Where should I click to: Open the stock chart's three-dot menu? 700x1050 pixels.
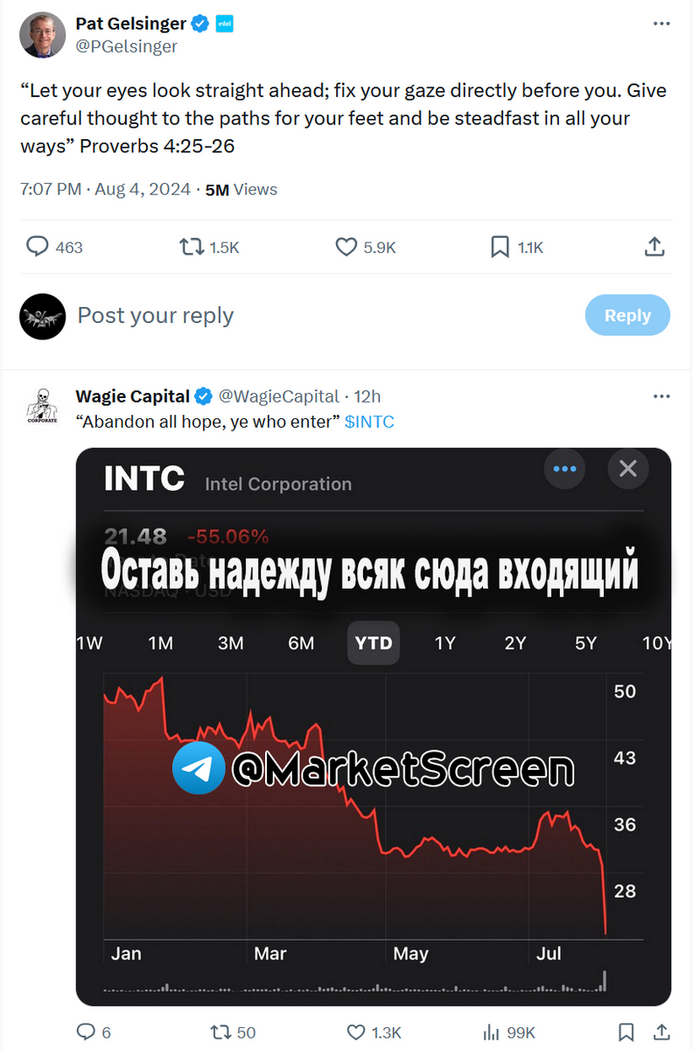pos(565,468)
